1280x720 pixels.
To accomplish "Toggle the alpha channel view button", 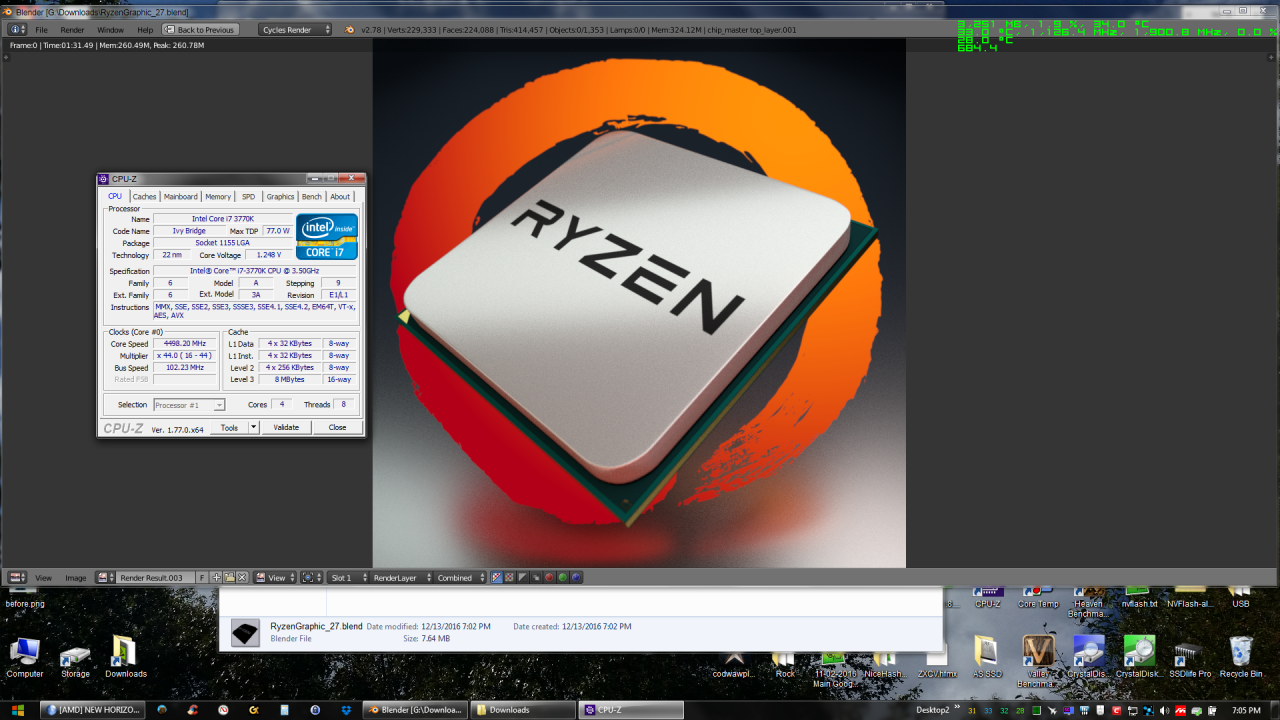I will [523, 577].
